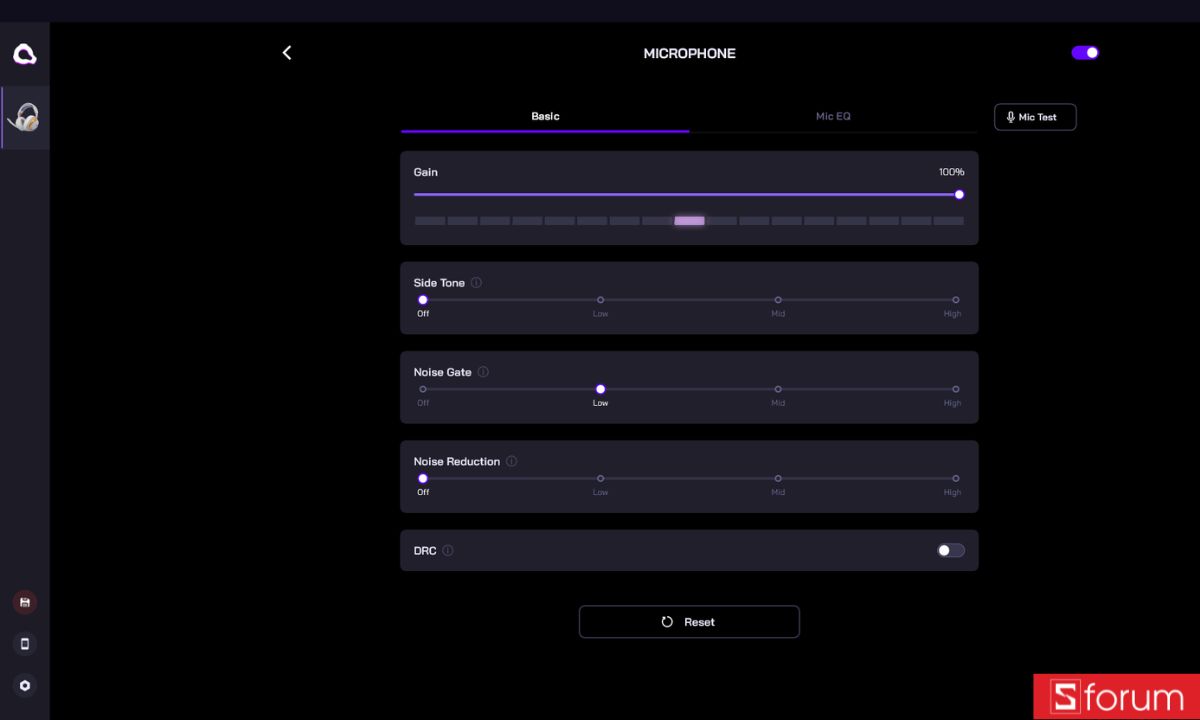Go back with the left chevron arrow

pos(287,53)
